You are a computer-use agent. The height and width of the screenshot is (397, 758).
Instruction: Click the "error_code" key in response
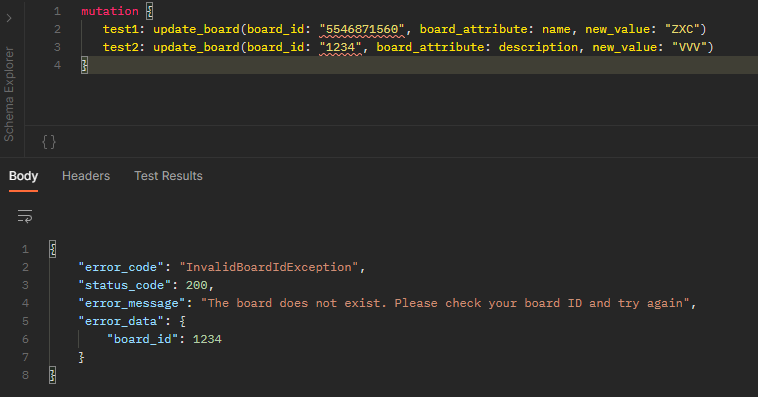tap(121, 267)
